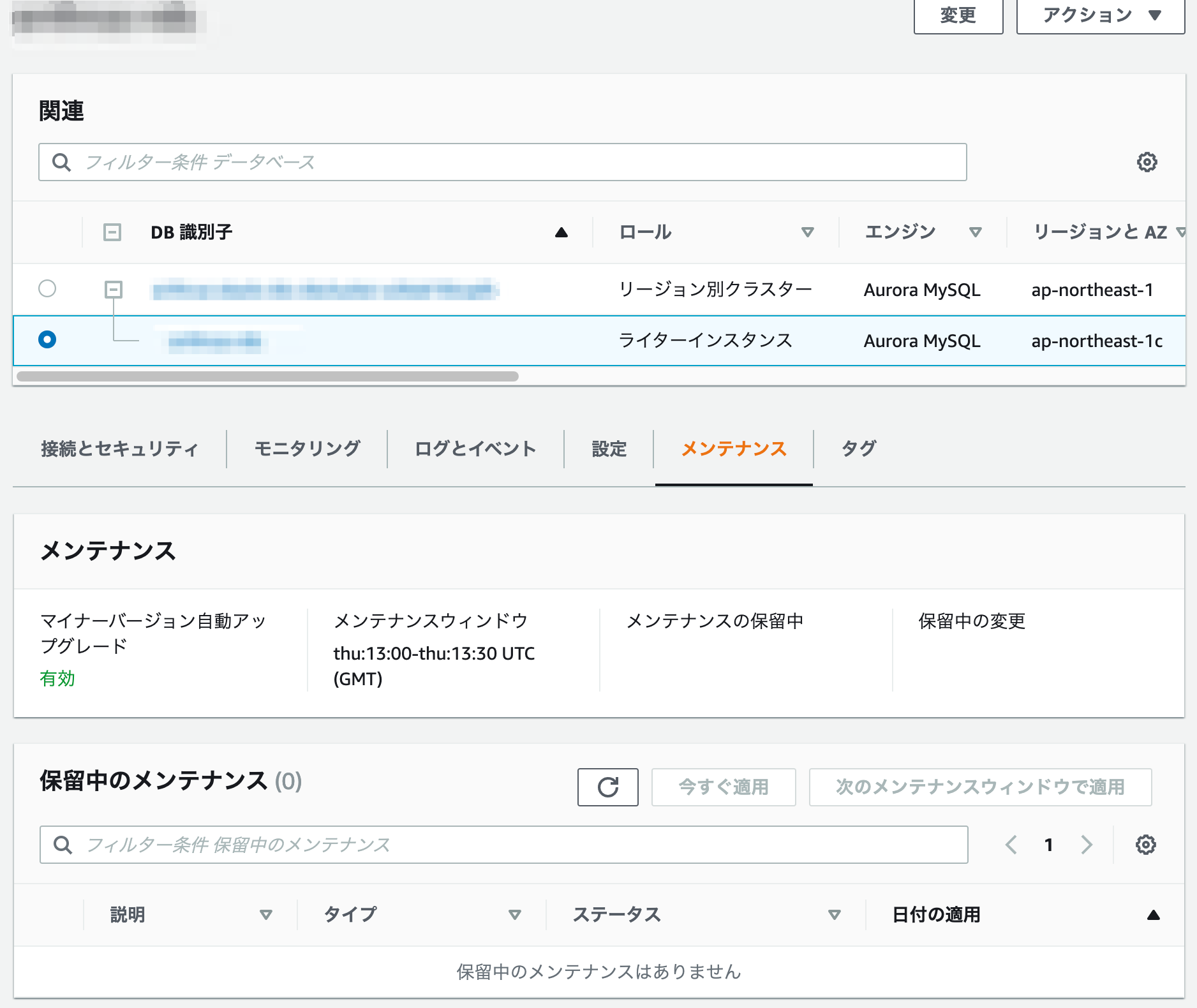Open the blurred cluster identifier link
Screen dimensions: 1197x1008
[324, 290]
